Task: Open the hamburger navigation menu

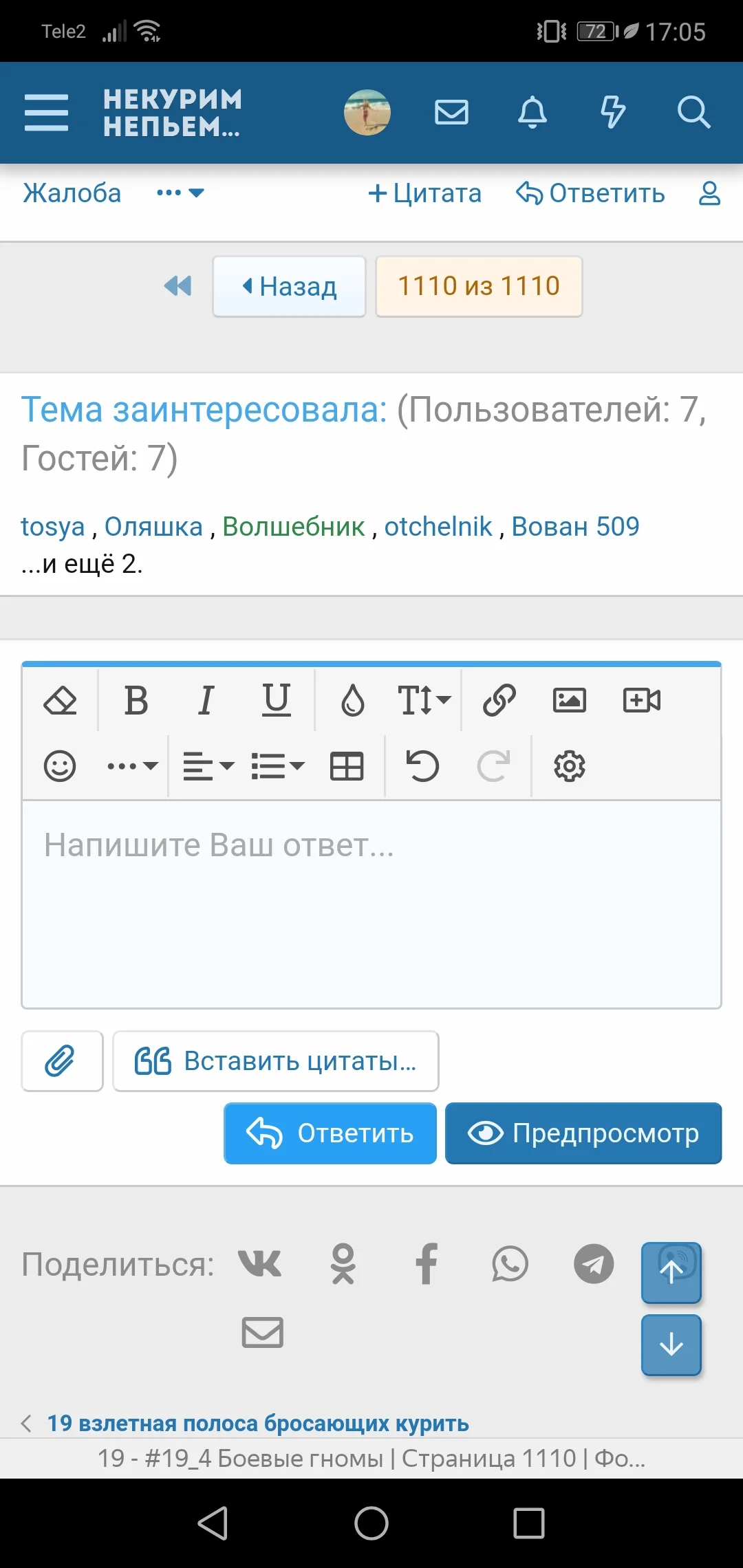Action: tap(46, 112)
